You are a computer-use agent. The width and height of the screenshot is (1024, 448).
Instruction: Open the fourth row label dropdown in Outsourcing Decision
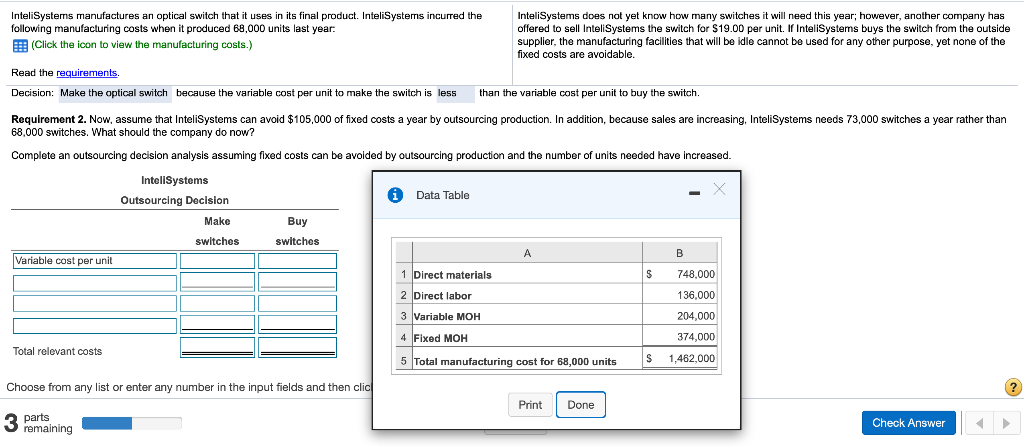(x=95, y=325)
